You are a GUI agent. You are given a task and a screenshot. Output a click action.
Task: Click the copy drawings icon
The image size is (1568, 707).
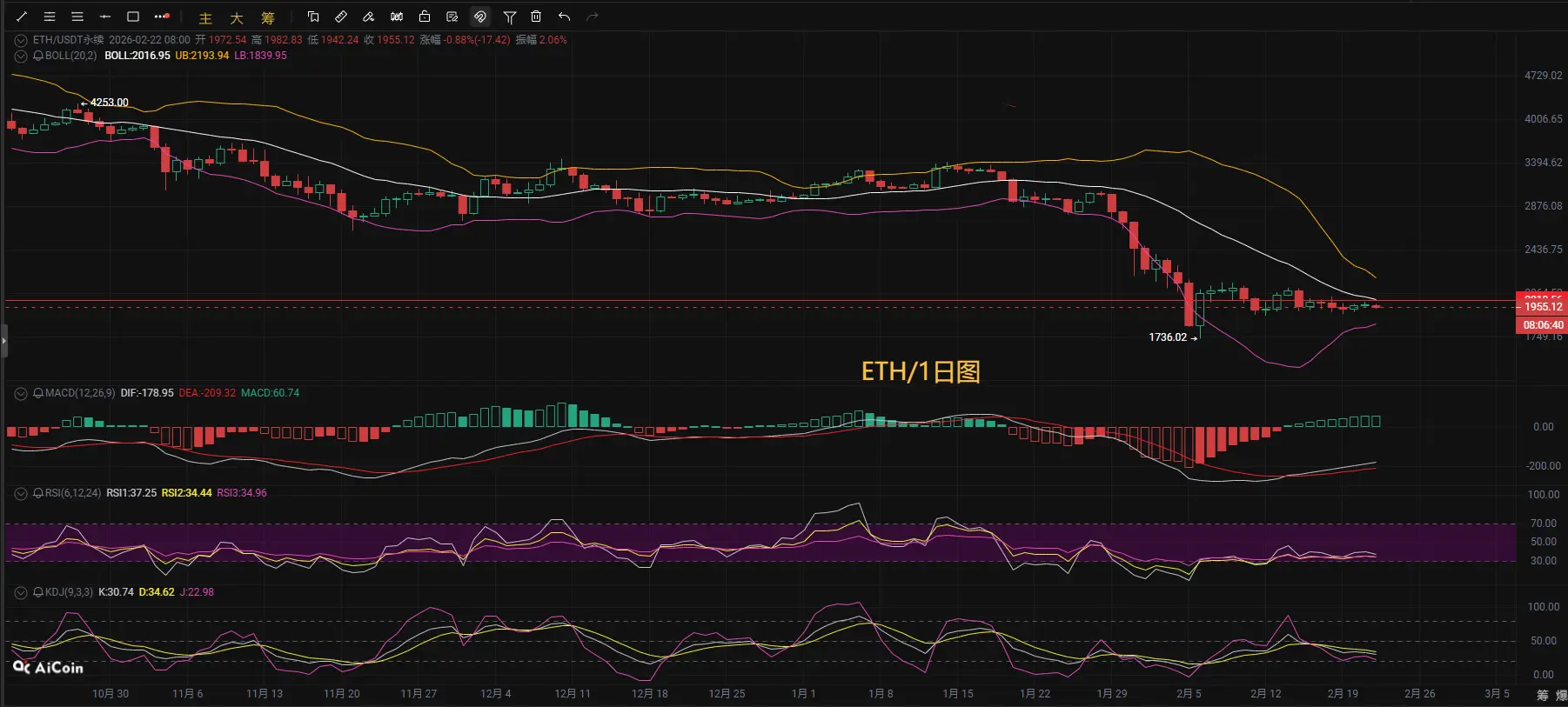[x=313, y=17]
